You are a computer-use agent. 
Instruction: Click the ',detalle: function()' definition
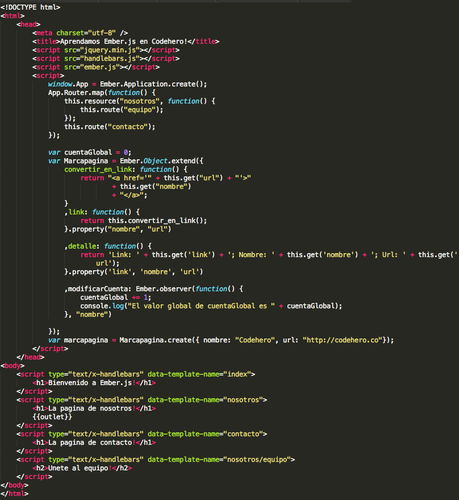[108, 246]
